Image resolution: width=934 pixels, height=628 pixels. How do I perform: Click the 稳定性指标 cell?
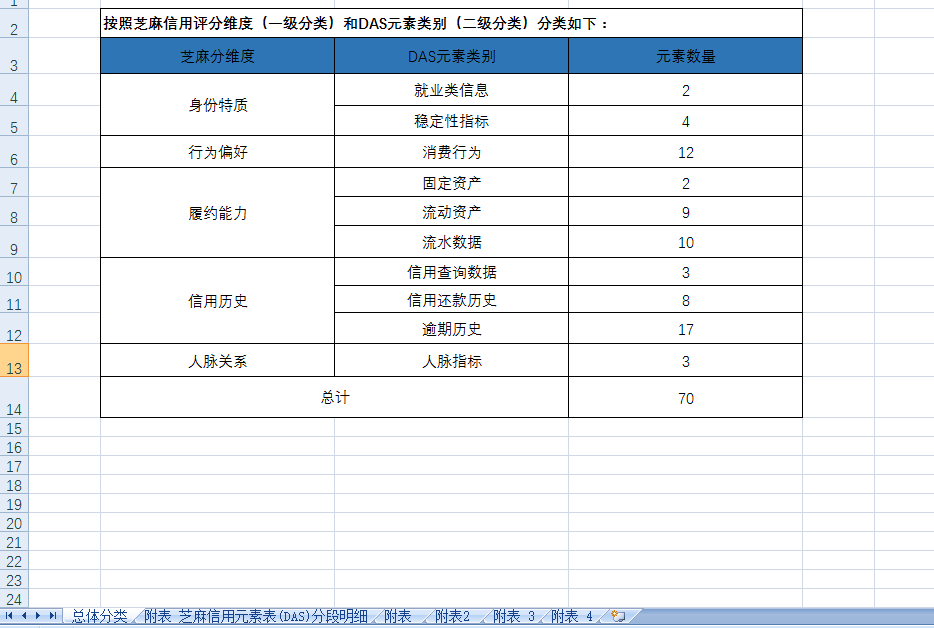(x=452, y=121)
